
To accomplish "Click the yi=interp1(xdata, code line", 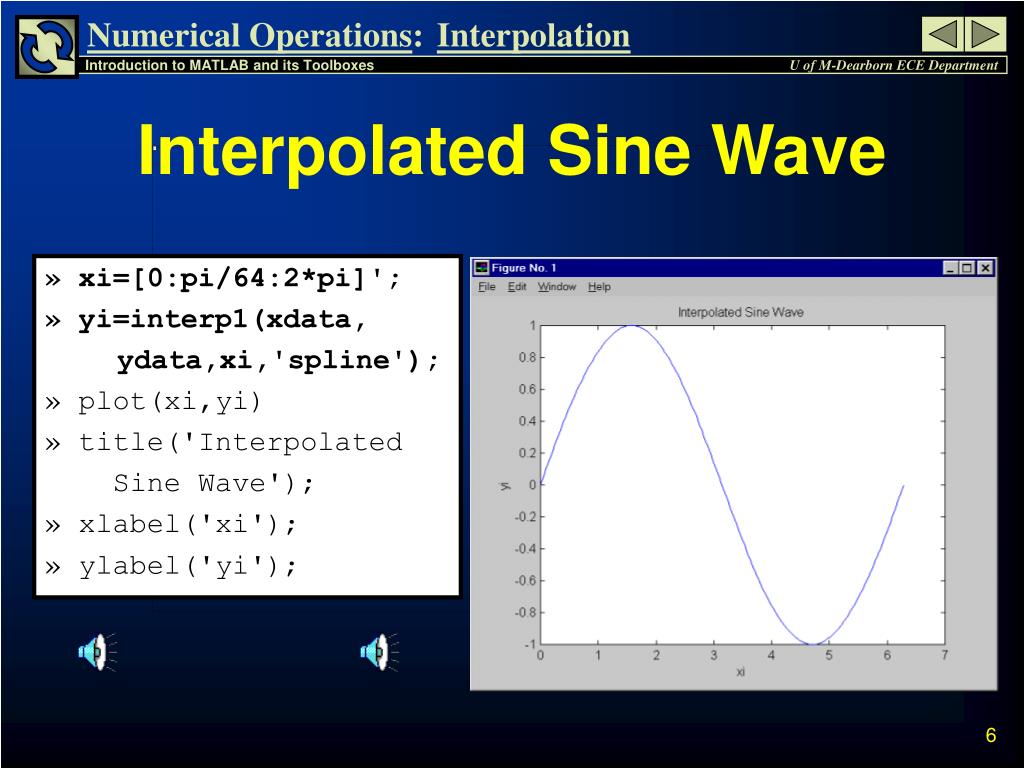I will [x=222, y=319].
